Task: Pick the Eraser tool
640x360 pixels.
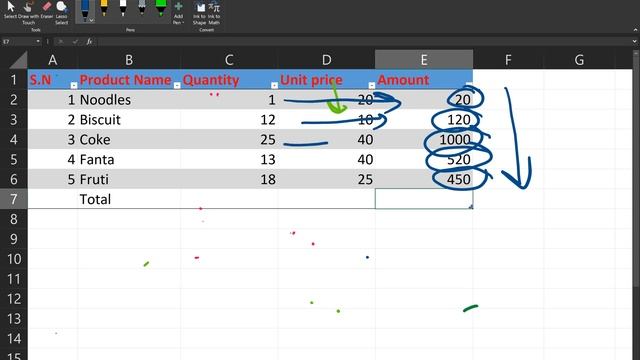Action: (x=47, y=10)
